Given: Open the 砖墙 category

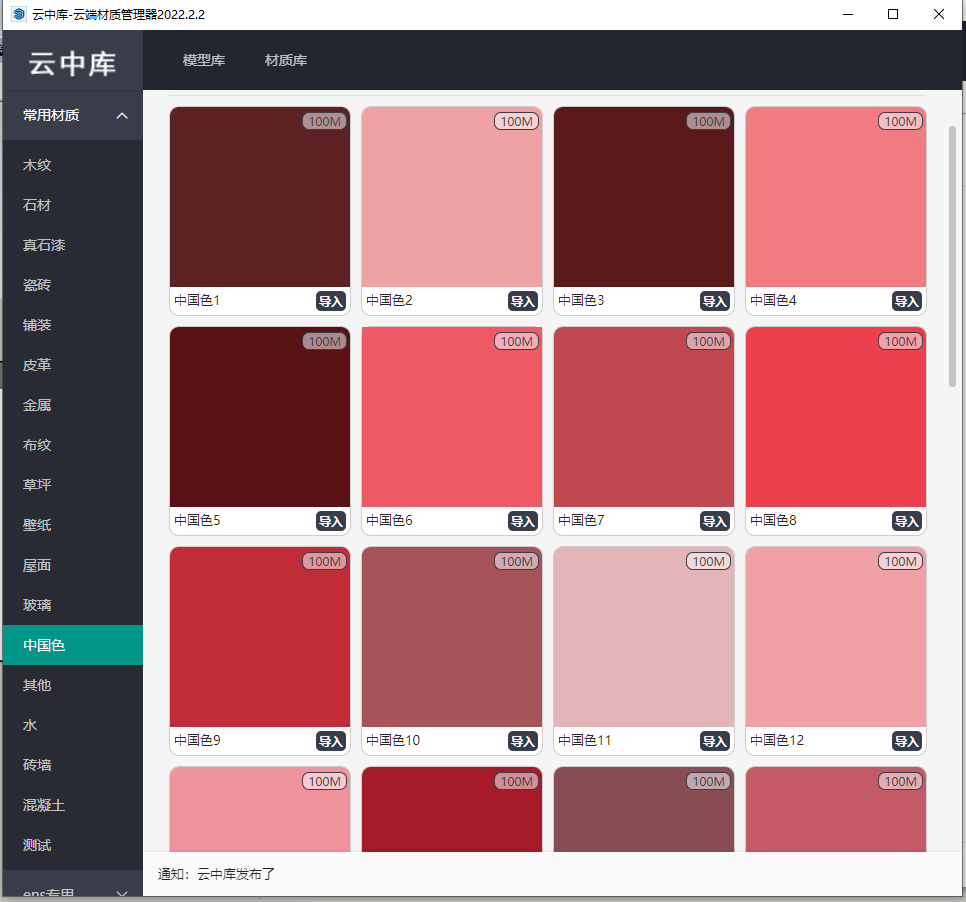Looking at the screenshot, I should click(x=73, y=765).
